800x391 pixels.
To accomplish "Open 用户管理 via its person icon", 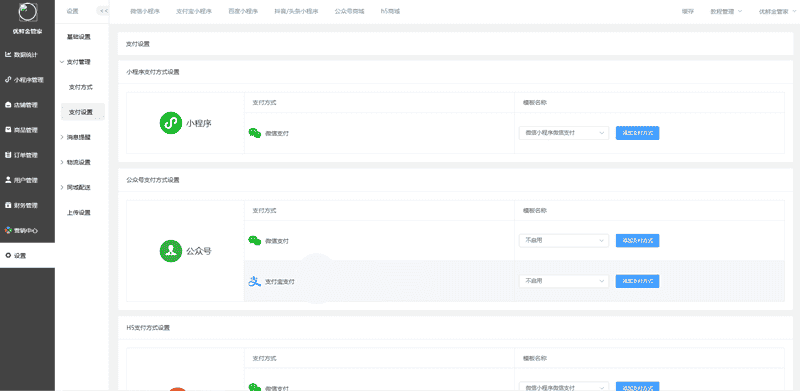I will click(x=8, y=180).
